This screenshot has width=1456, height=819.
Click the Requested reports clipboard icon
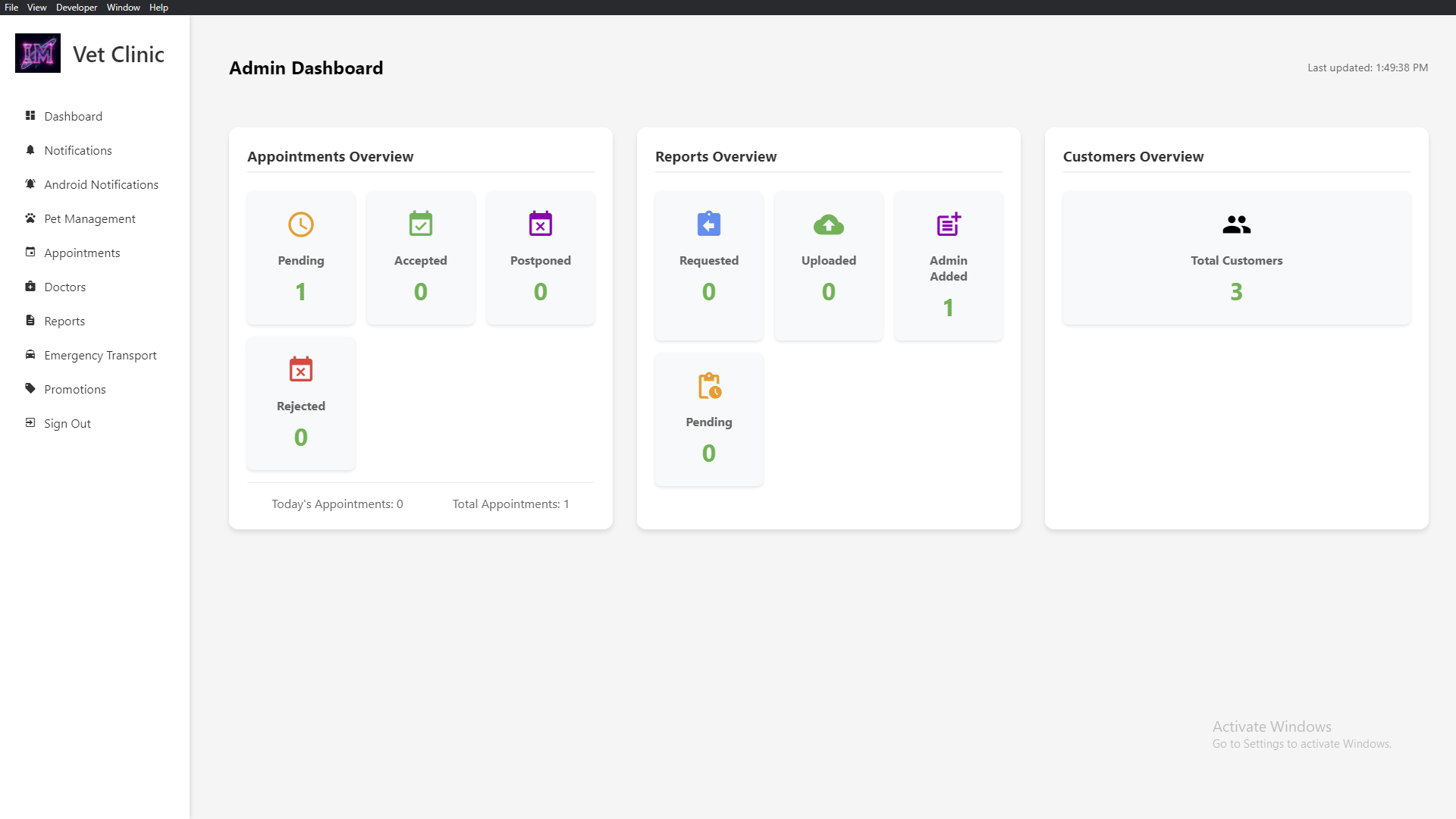709,224
